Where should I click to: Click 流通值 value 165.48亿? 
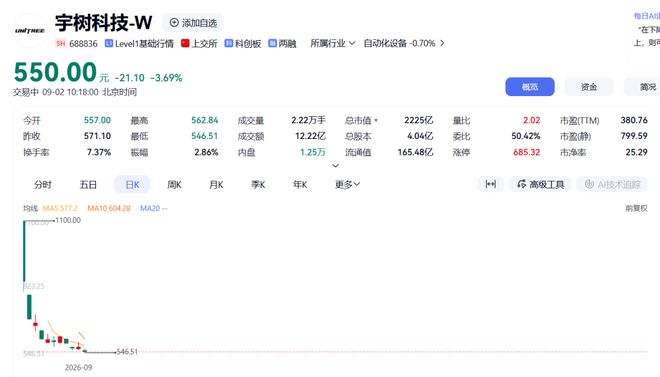point(415,152)
